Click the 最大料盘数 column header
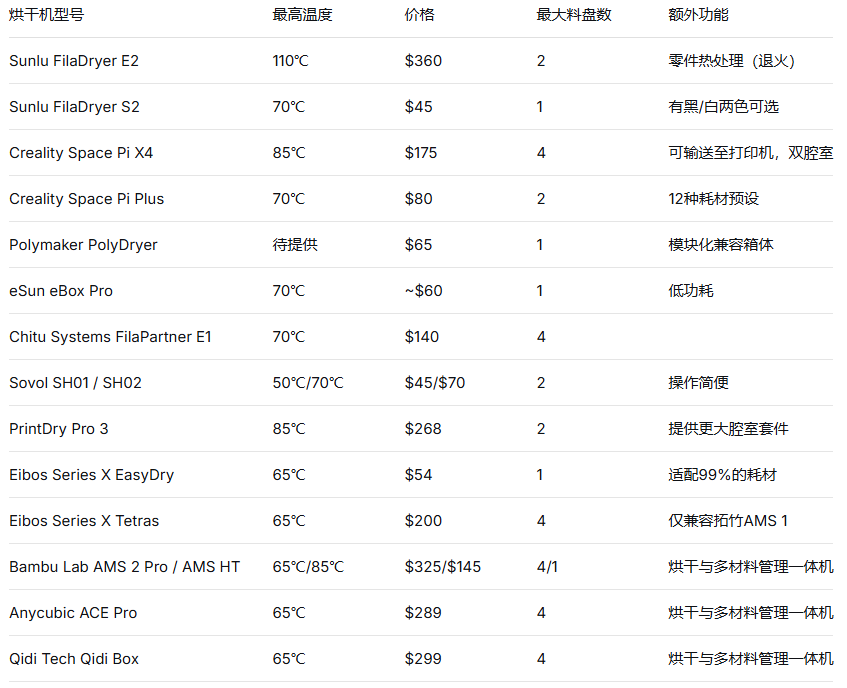Viewport: 847px width, 688px height. click(574, 15)
